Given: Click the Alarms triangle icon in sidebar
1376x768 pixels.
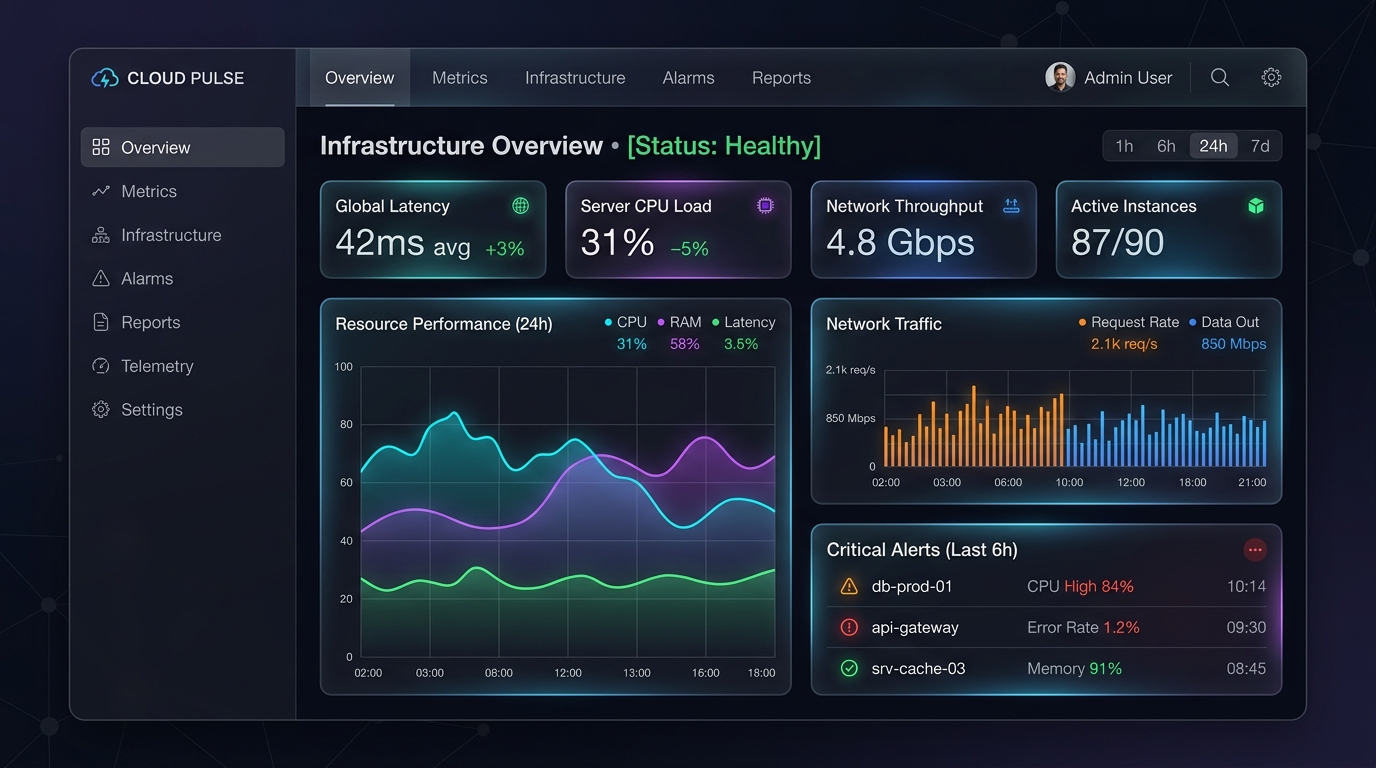Looking at the screenshot, I should pyautogui.click(x=101, y=278).
